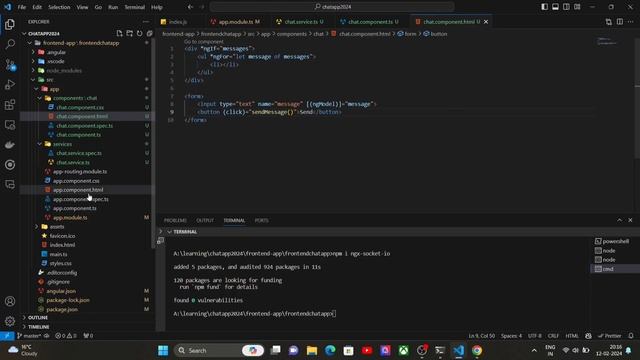
Task: Open notifications bell in status bar
Action: coord(631,336)
